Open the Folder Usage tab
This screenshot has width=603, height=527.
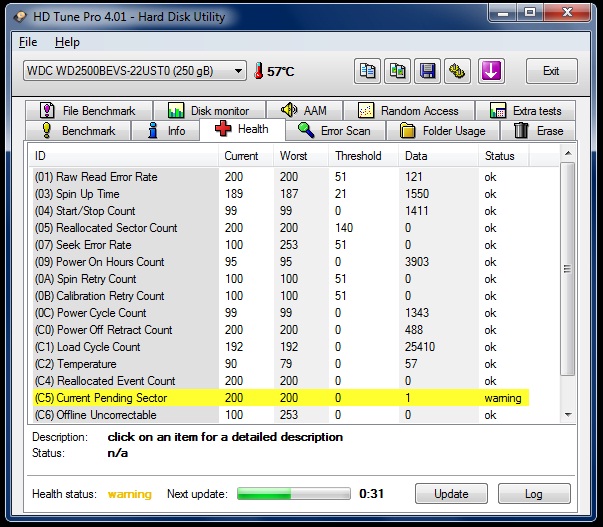click(442, 131)
